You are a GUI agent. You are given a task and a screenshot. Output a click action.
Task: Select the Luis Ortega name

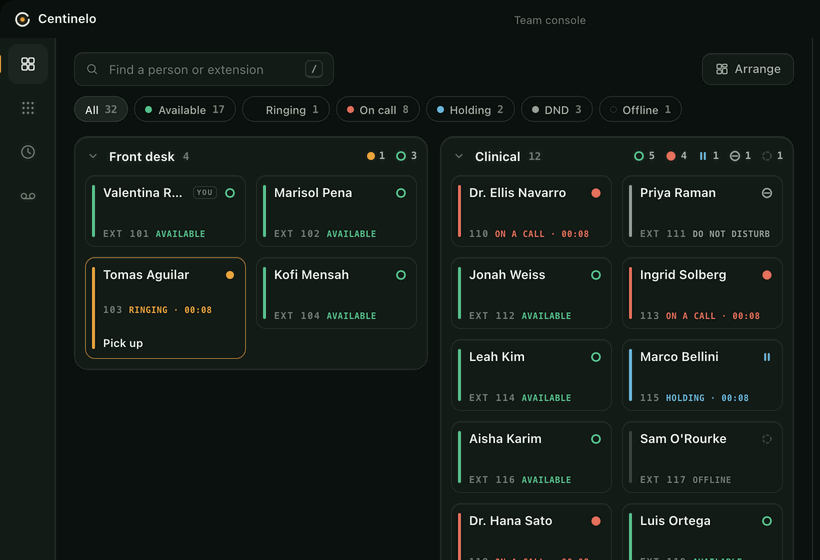pyautogui.click(x=675, y=521)
